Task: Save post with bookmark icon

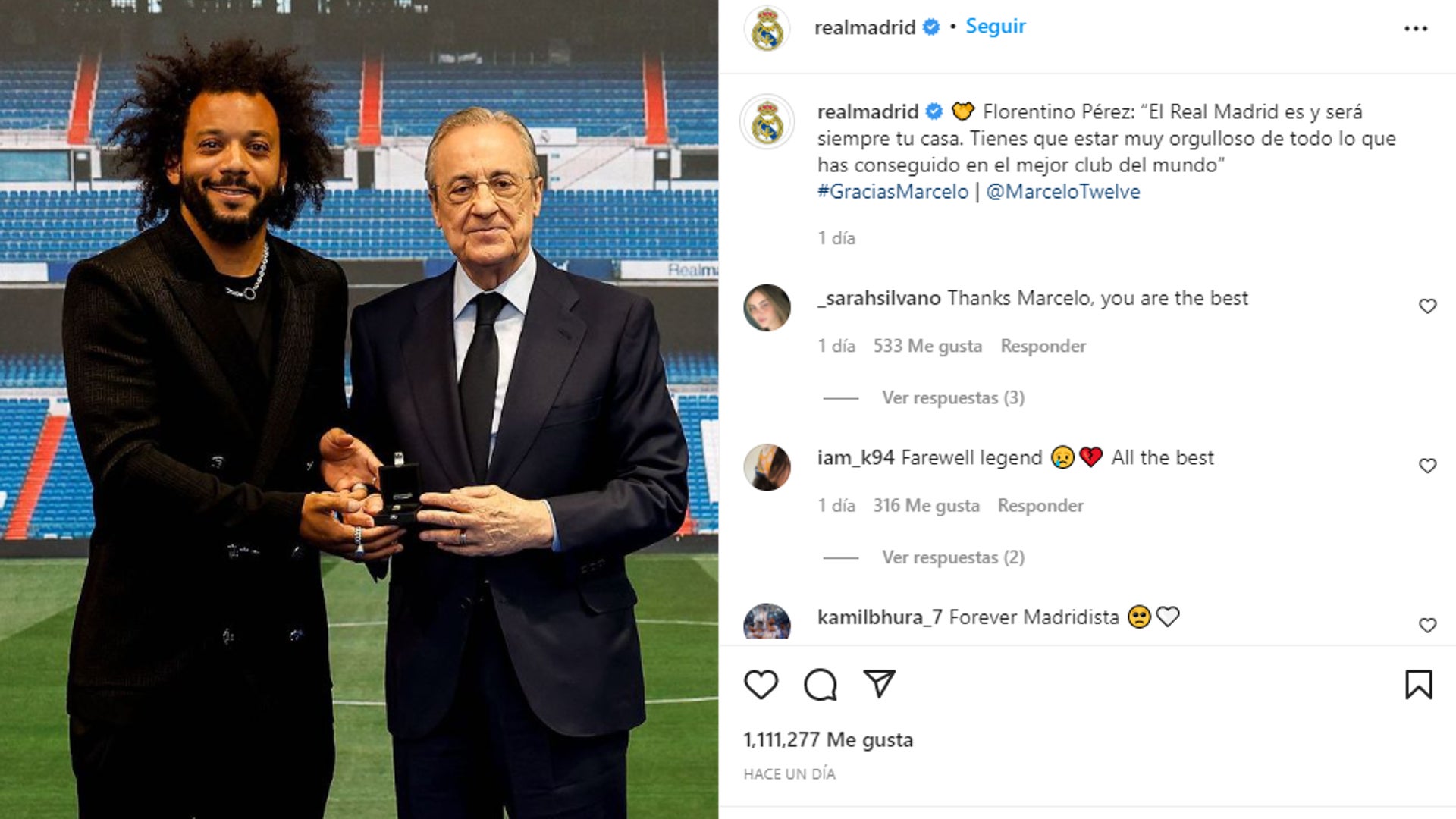Action: click(1418, 684)
